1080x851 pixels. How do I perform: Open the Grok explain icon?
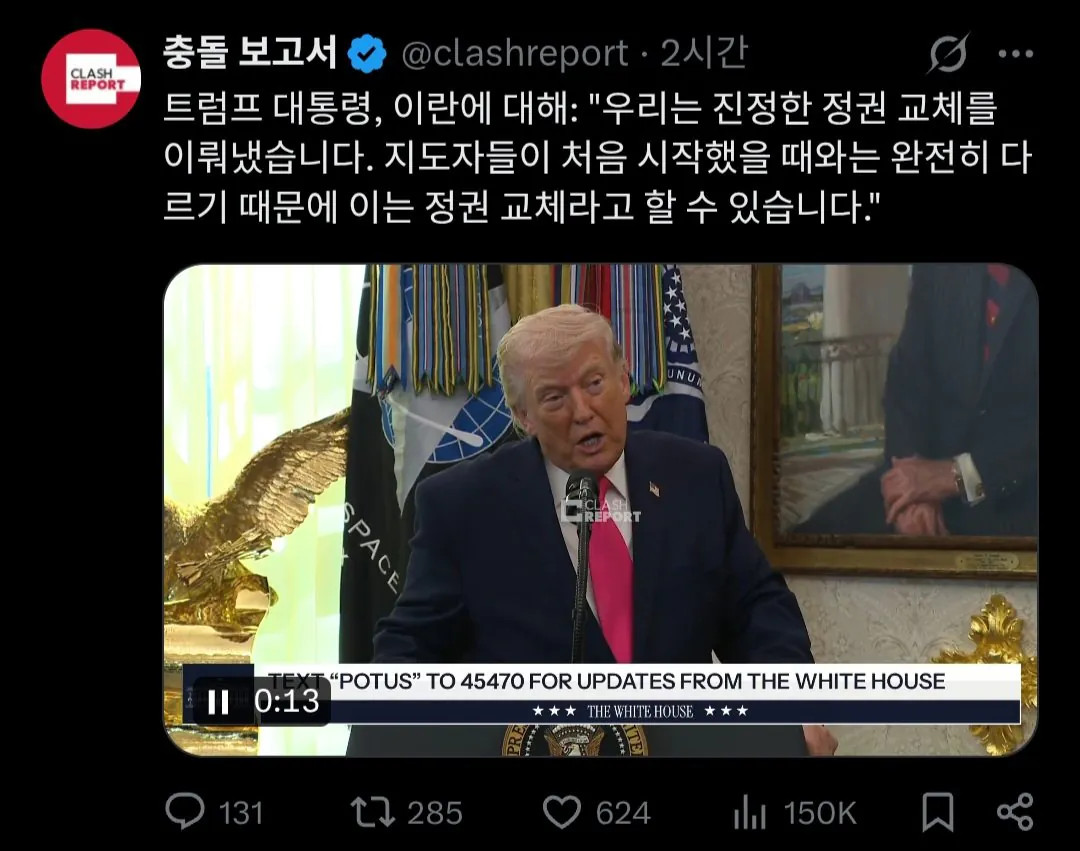948,53
